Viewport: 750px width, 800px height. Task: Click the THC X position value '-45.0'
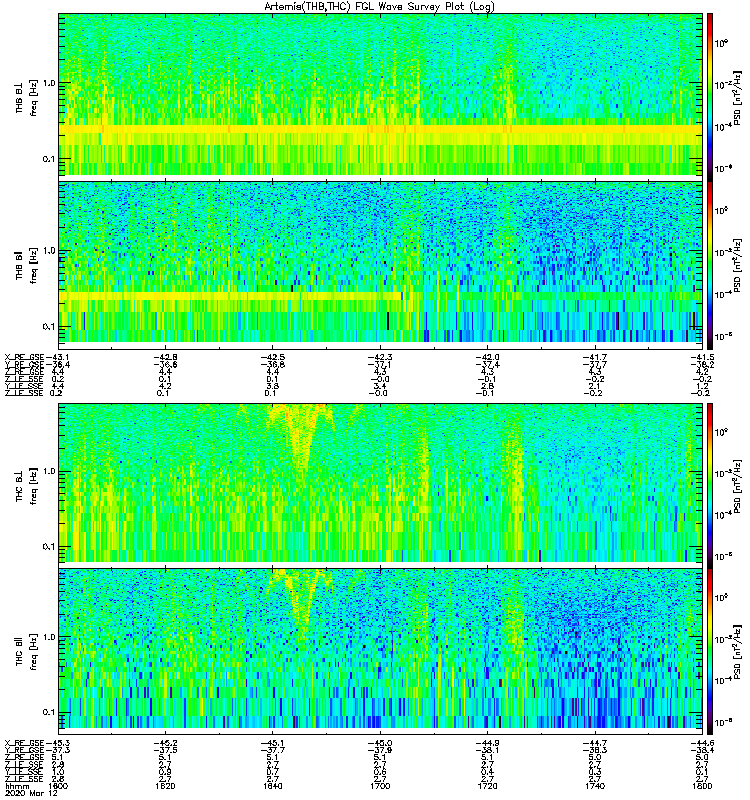point(380,743)
